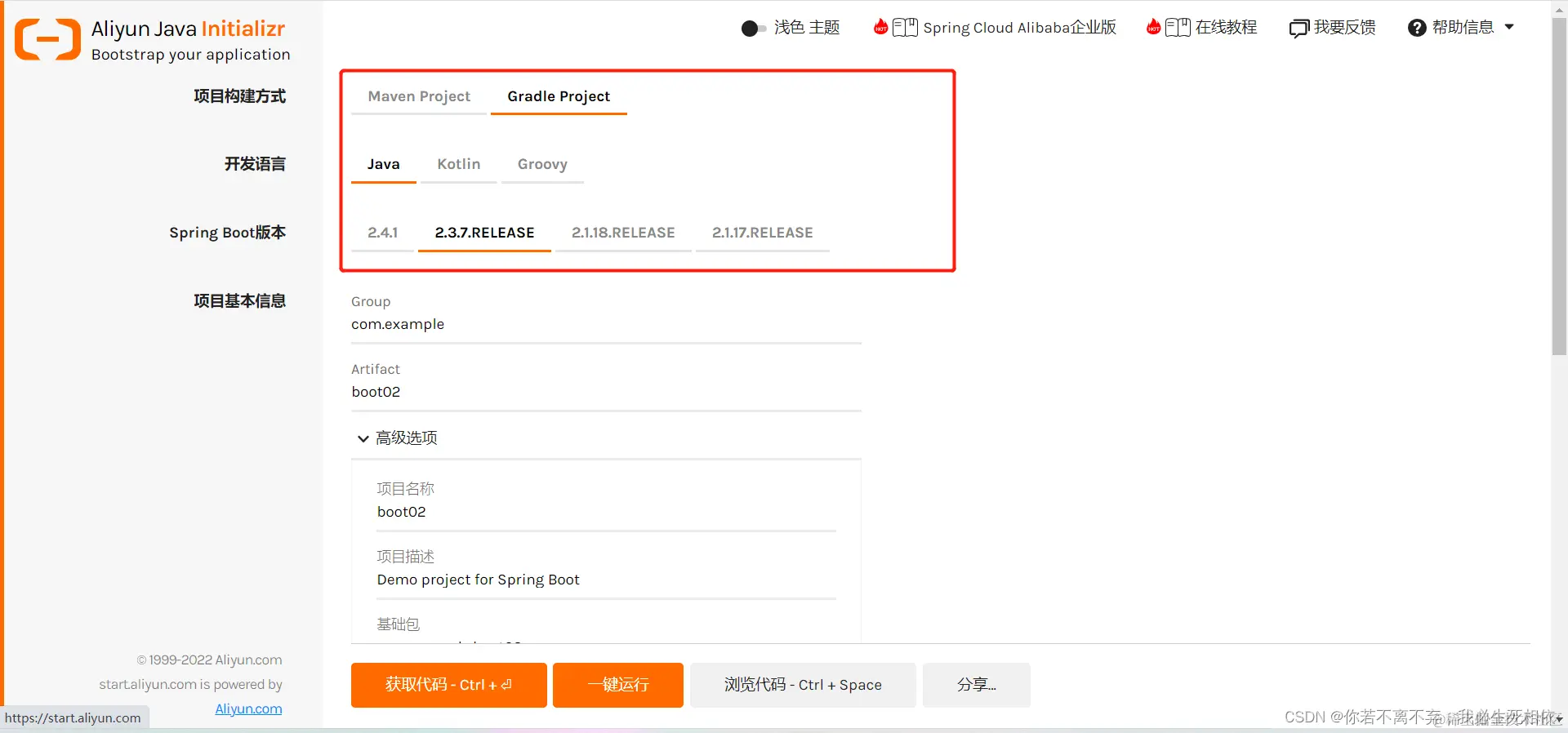The height and width of the screenshot is (733, 1568).
Task: Click the 分享 share button
Action: coord(977,685)
